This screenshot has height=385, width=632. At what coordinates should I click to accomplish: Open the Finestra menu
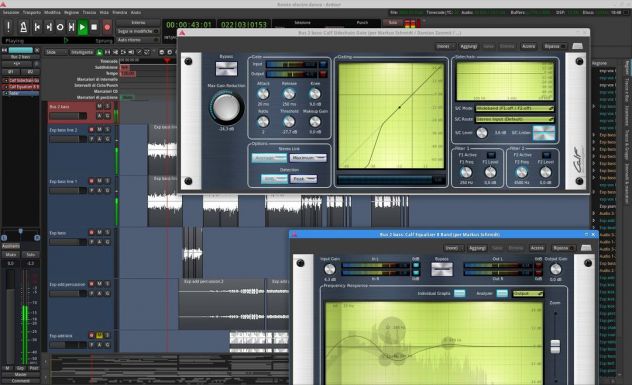click(x=119, y=12)
